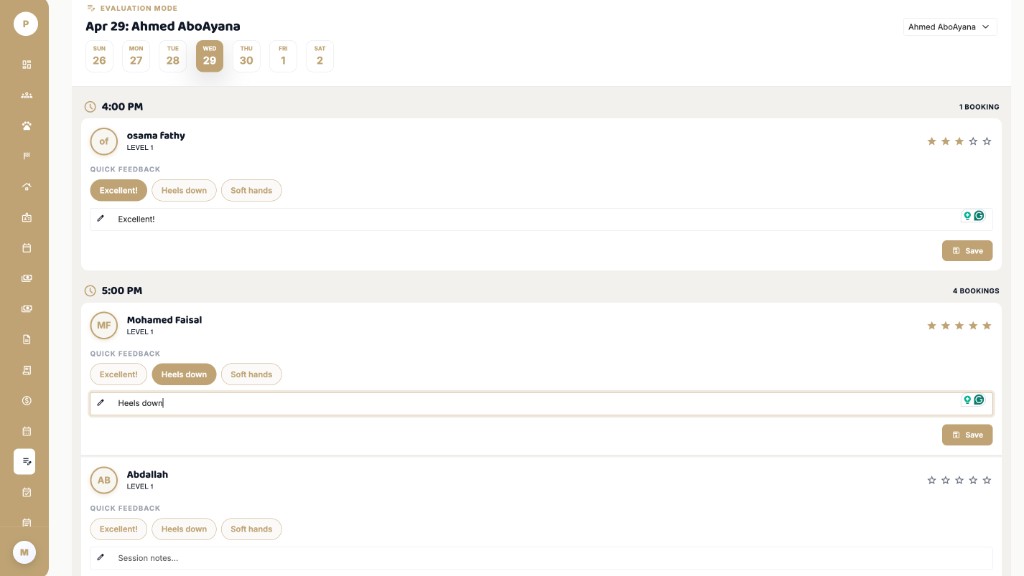Viewport: 1024px width, 576px height.
Task: Set osama fathy rating to one star
Action: 932,142
